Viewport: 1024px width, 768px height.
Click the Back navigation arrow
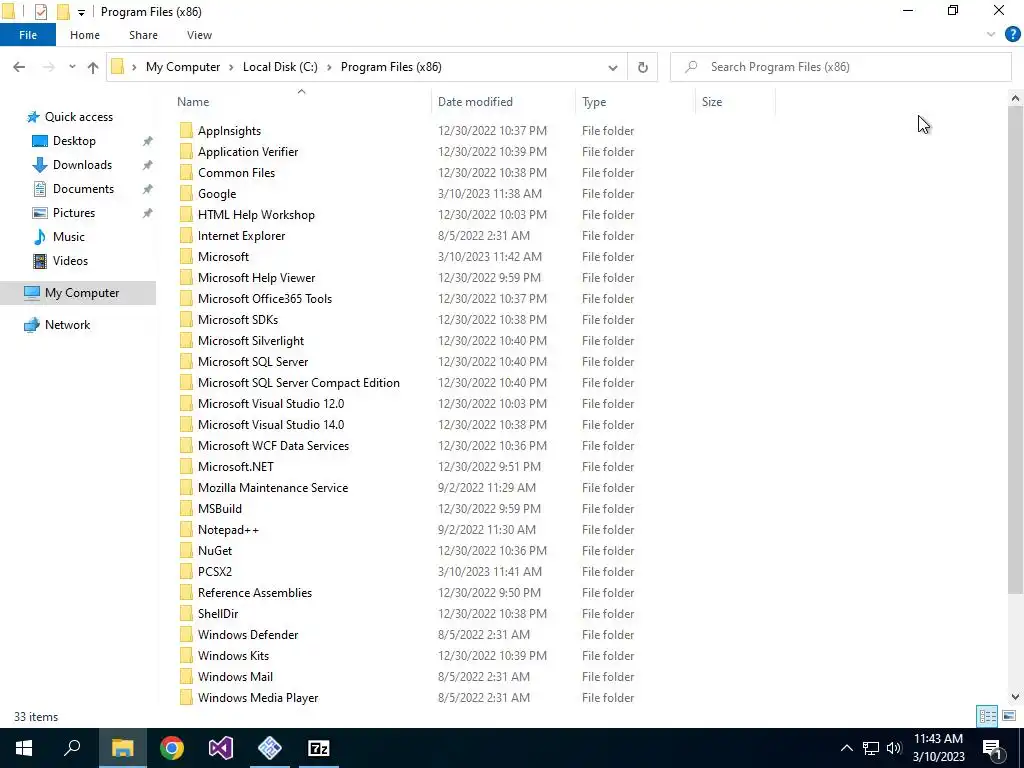coord(19,67)
